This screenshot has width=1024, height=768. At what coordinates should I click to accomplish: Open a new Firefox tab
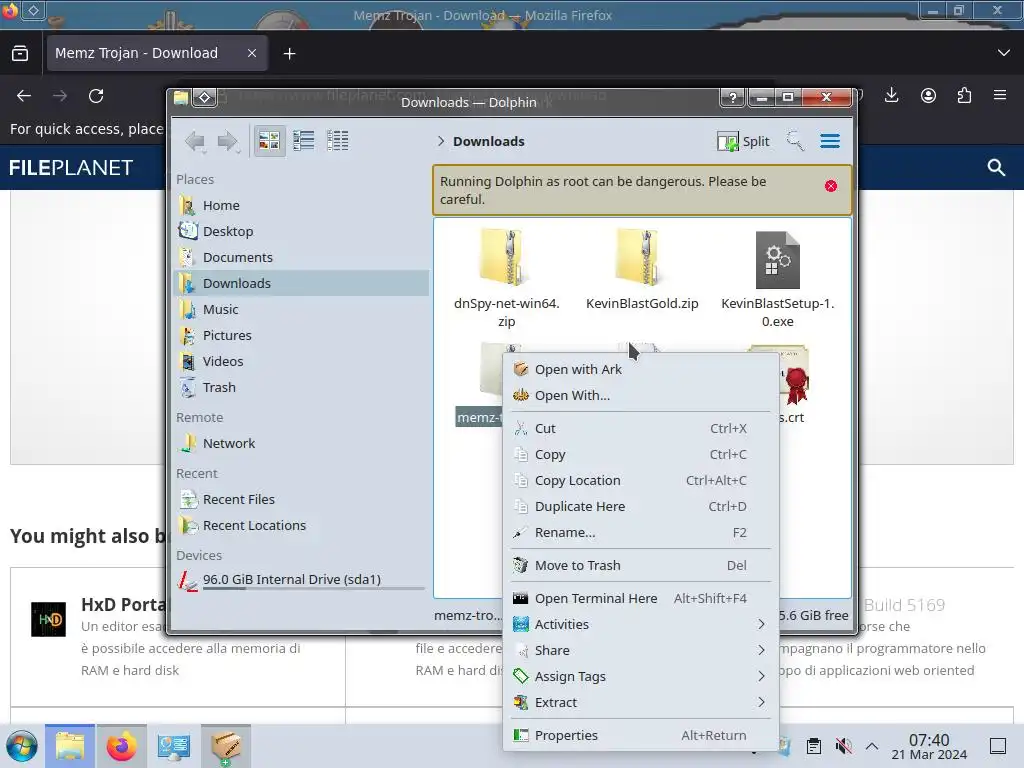click(289, 54)
